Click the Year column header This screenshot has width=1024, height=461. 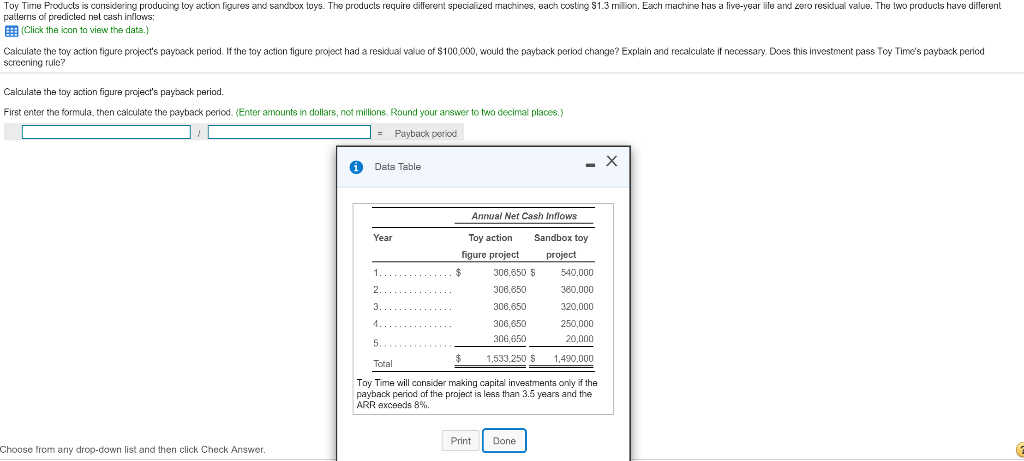(x=383, y=238)
